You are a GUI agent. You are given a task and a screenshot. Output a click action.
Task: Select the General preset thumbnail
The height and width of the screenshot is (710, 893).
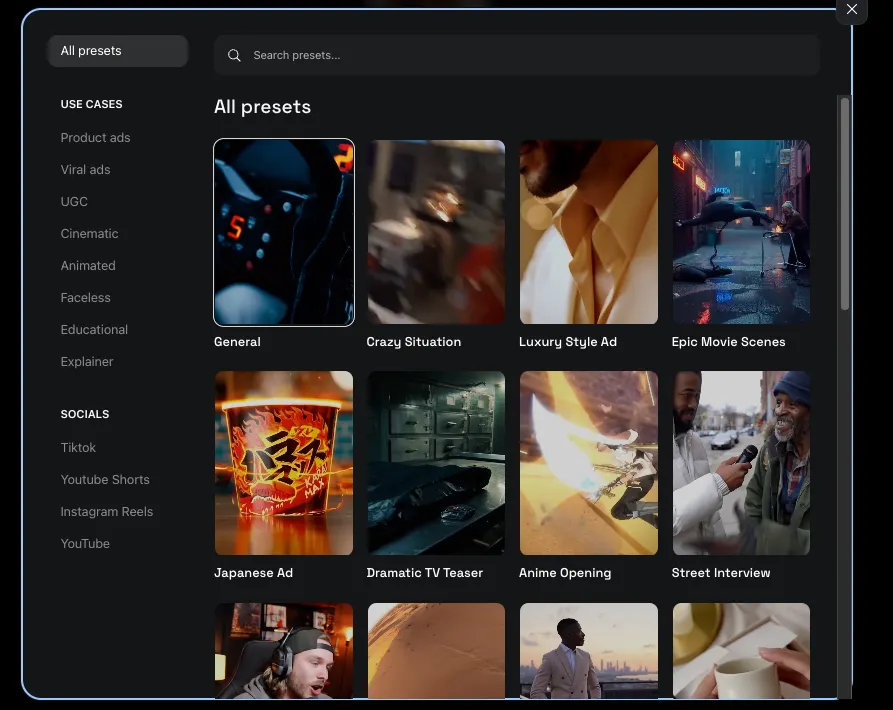click(284, 232)
